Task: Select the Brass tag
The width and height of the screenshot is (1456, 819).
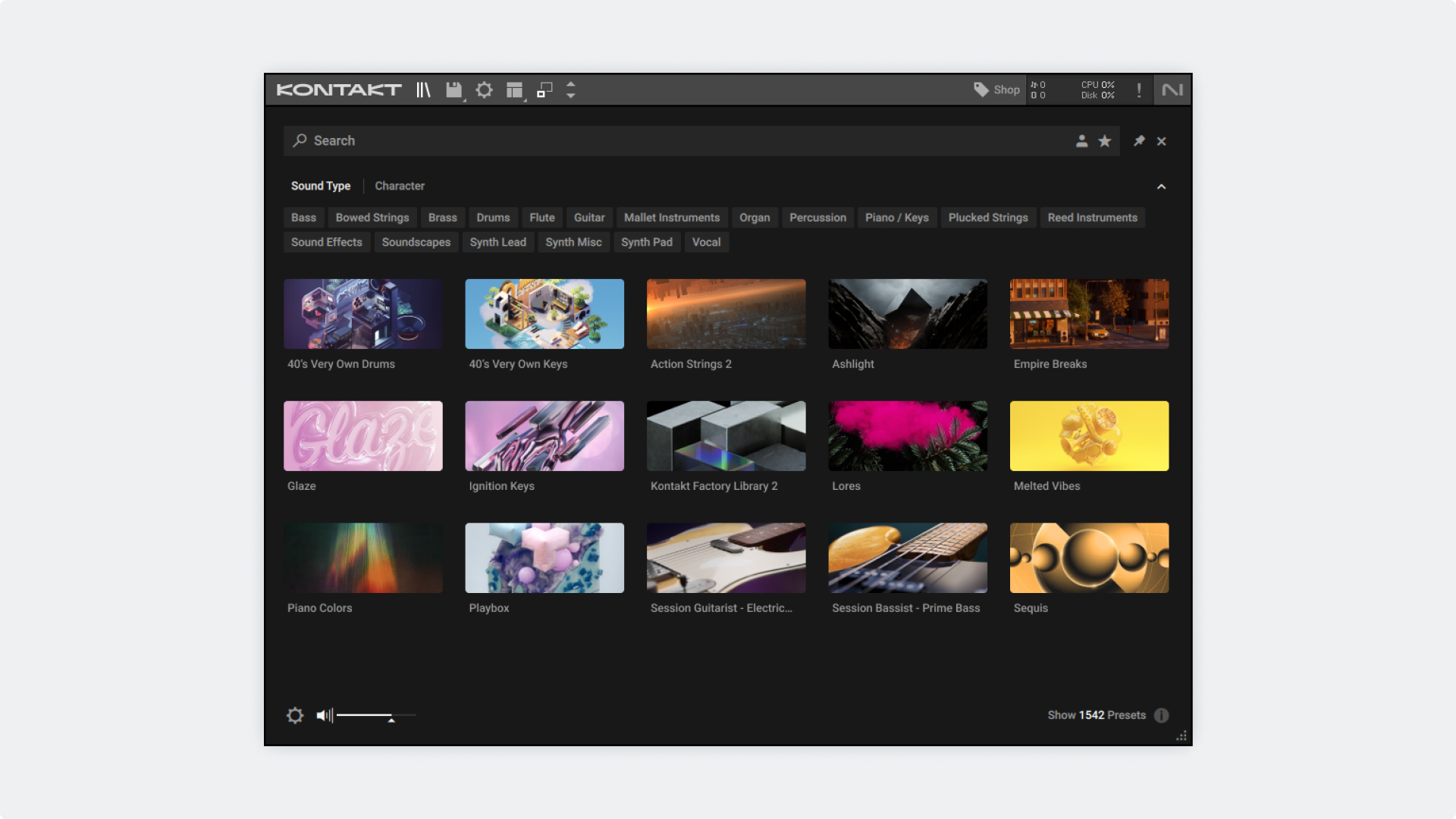Action: (x=443, y=218)
